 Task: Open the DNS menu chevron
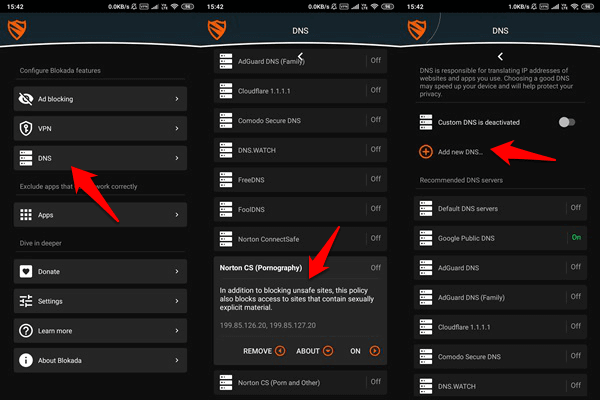(177, 158)
